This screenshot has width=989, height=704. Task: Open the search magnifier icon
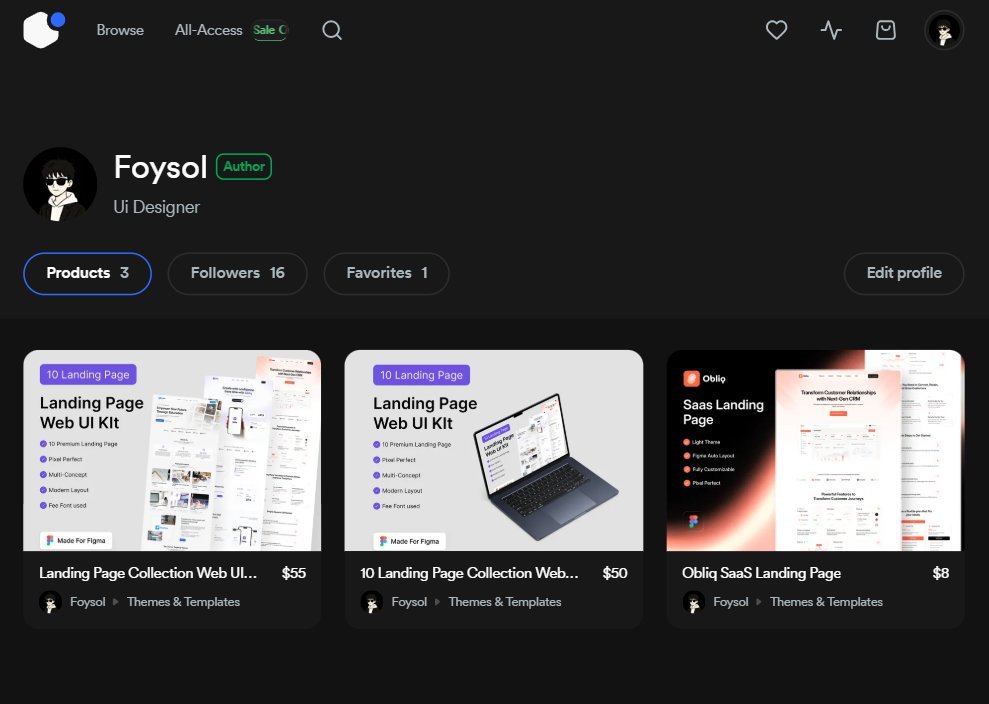tap(332, 30)
